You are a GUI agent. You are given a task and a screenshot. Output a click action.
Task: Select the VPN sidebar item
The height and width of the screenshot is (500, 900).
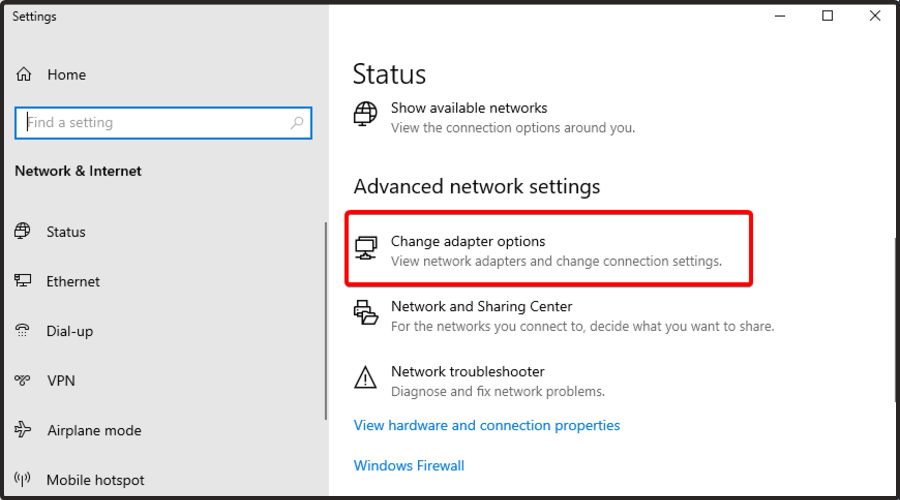click(x=60, y=381)
